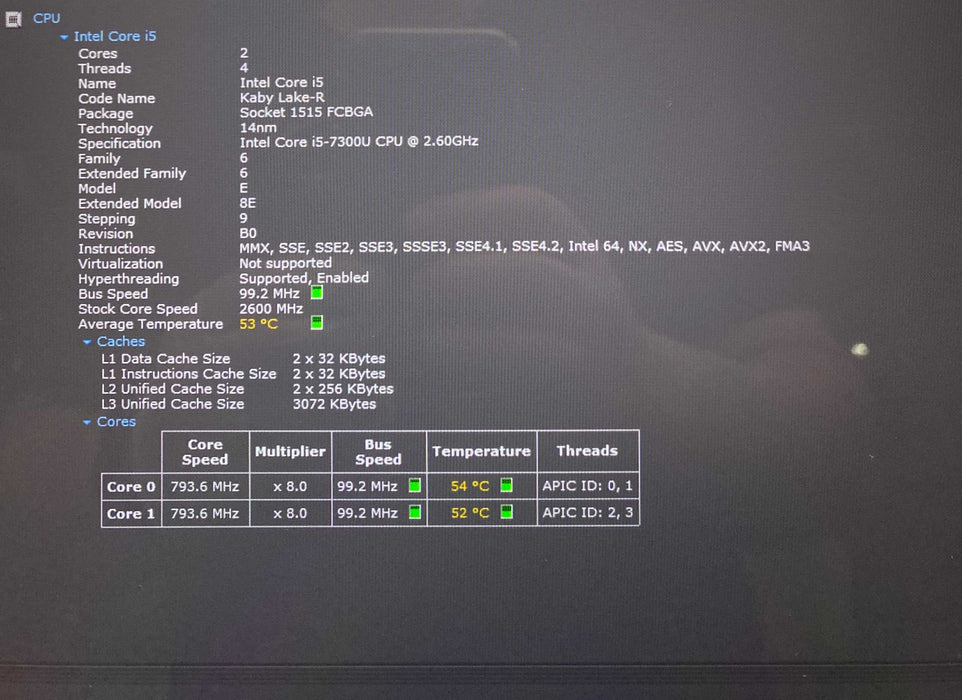Screen dimensions: 962x700
Task: Collapse the Caches section arrow
Action: 88,342
